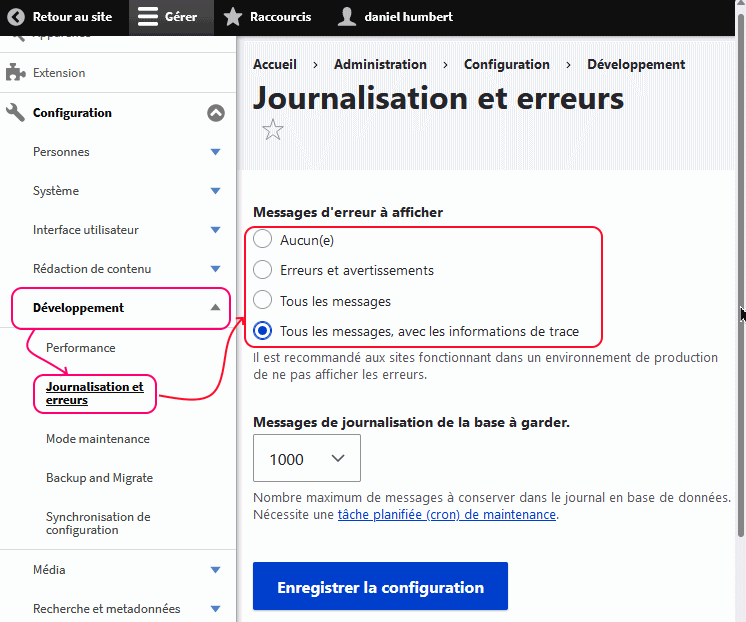Click the back arrow icon next to Retour au site
746x622 pixels.
(16, 17)
